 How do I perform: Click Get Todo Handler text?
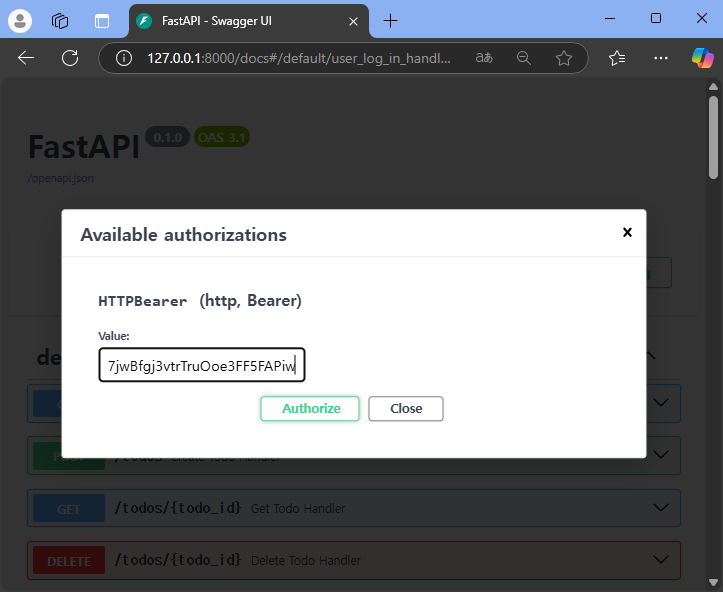tap(298, 509)
